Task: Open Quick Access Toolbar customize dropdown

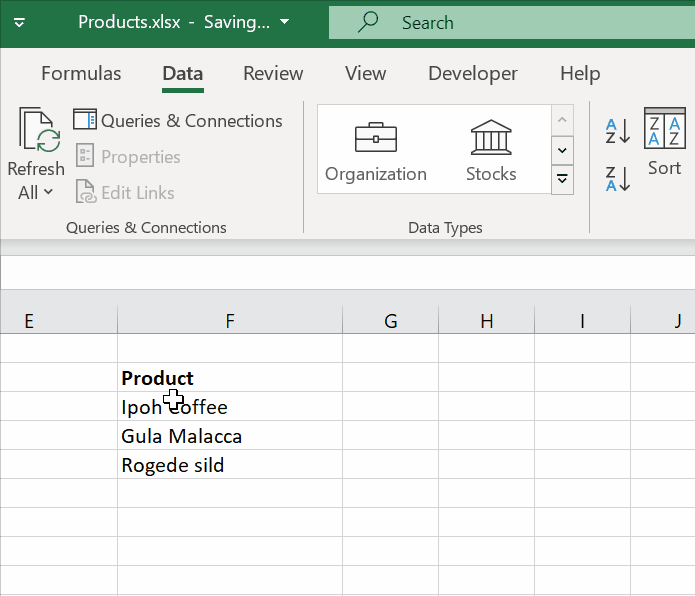Action: click(19, 22)
